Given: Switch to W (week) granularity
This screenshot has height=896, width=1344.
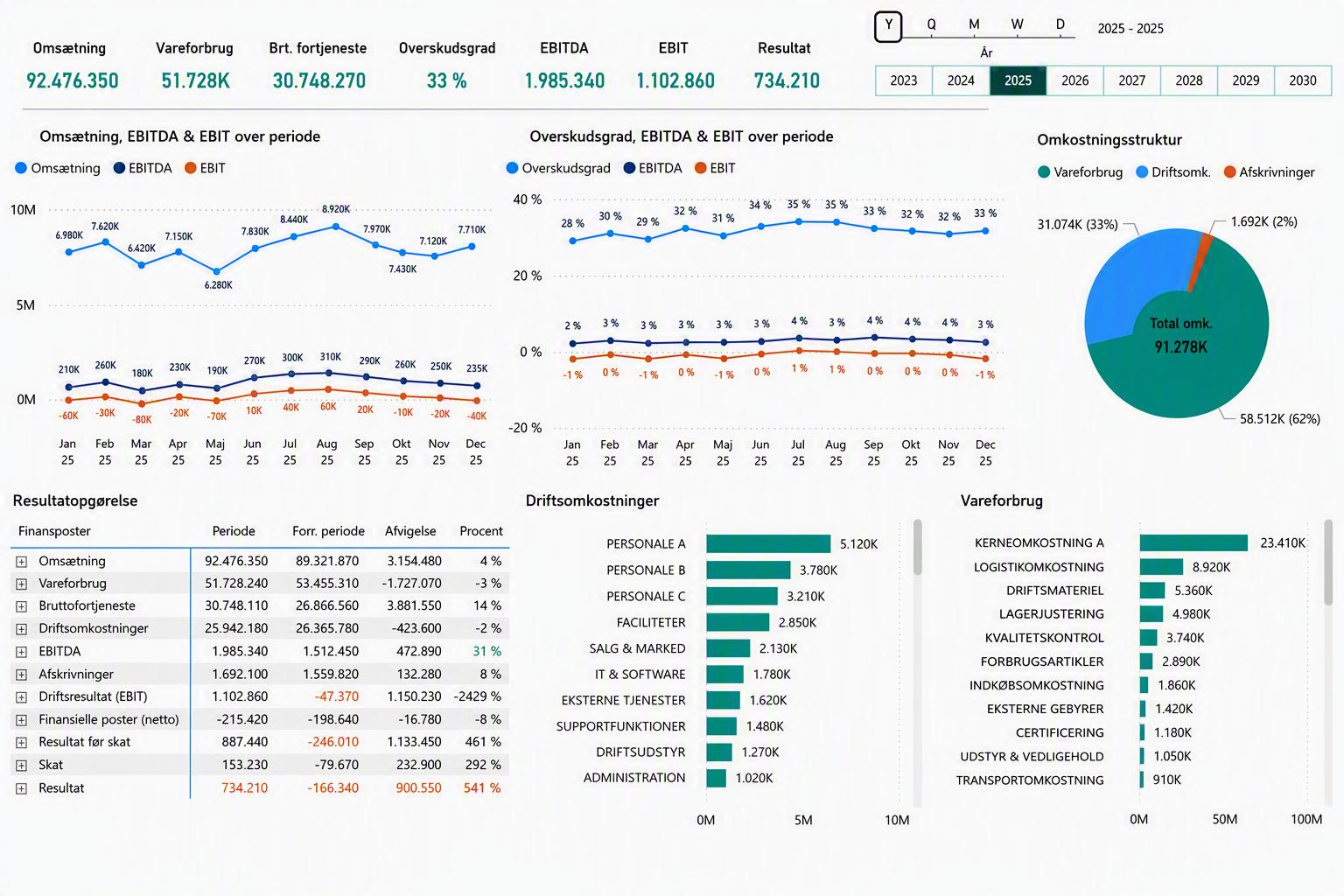Looking at the screenshot, I should coord(1017,24).
